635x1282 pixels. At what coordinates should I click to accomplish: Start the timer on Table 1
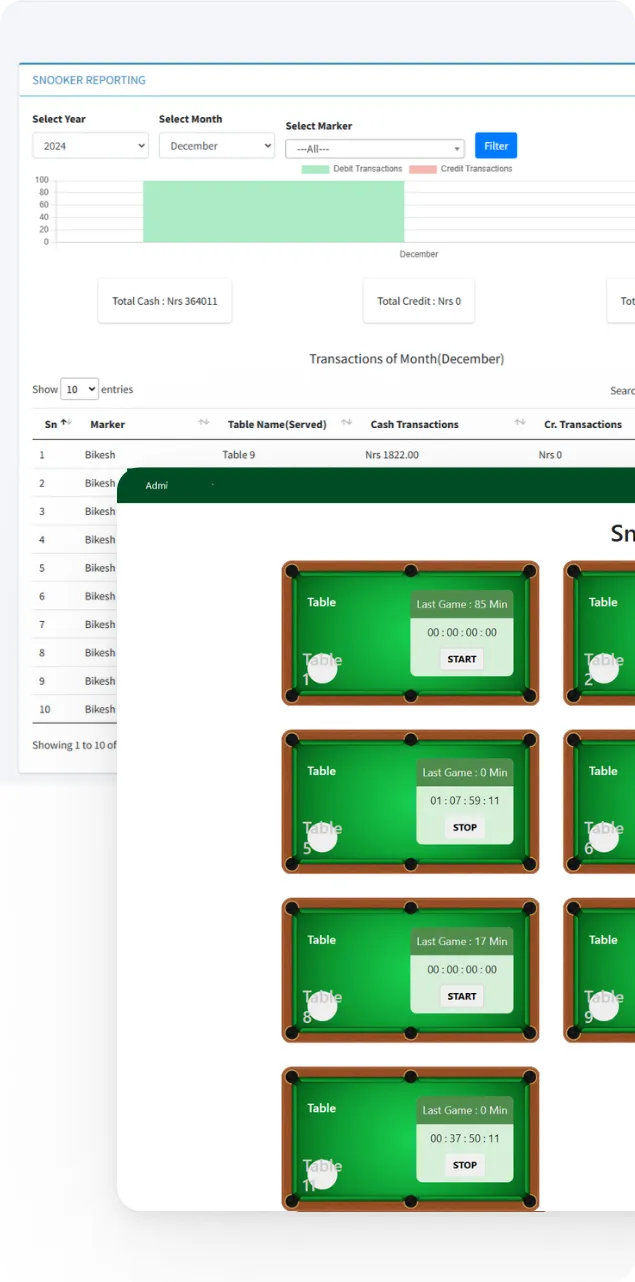(x=462, y=659)
